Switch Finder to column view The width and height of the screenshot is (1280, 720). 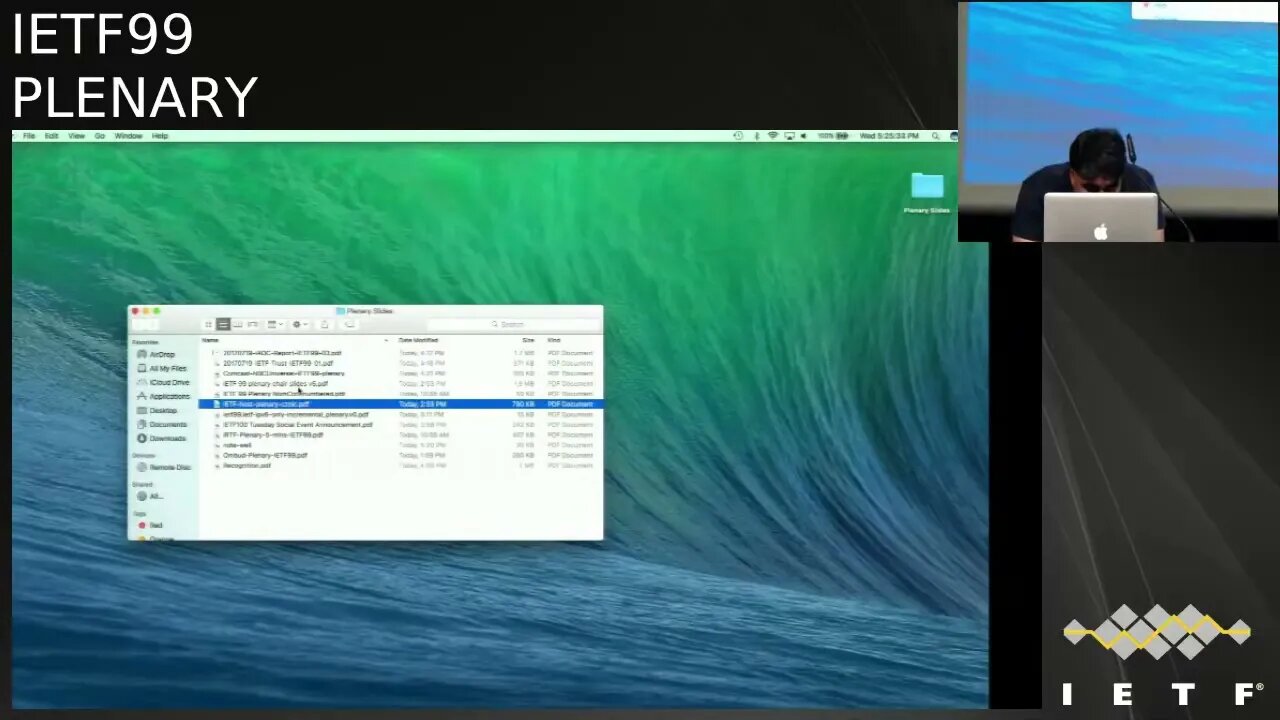point(238,324)
